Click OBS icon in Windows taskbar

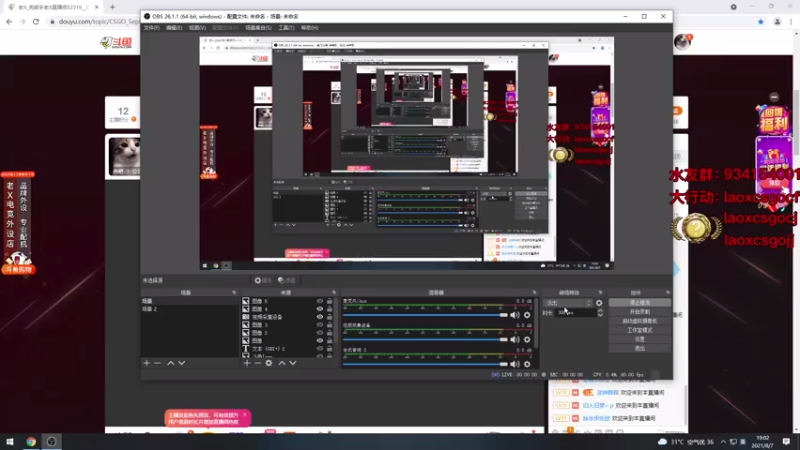click(x=52, y=441)
